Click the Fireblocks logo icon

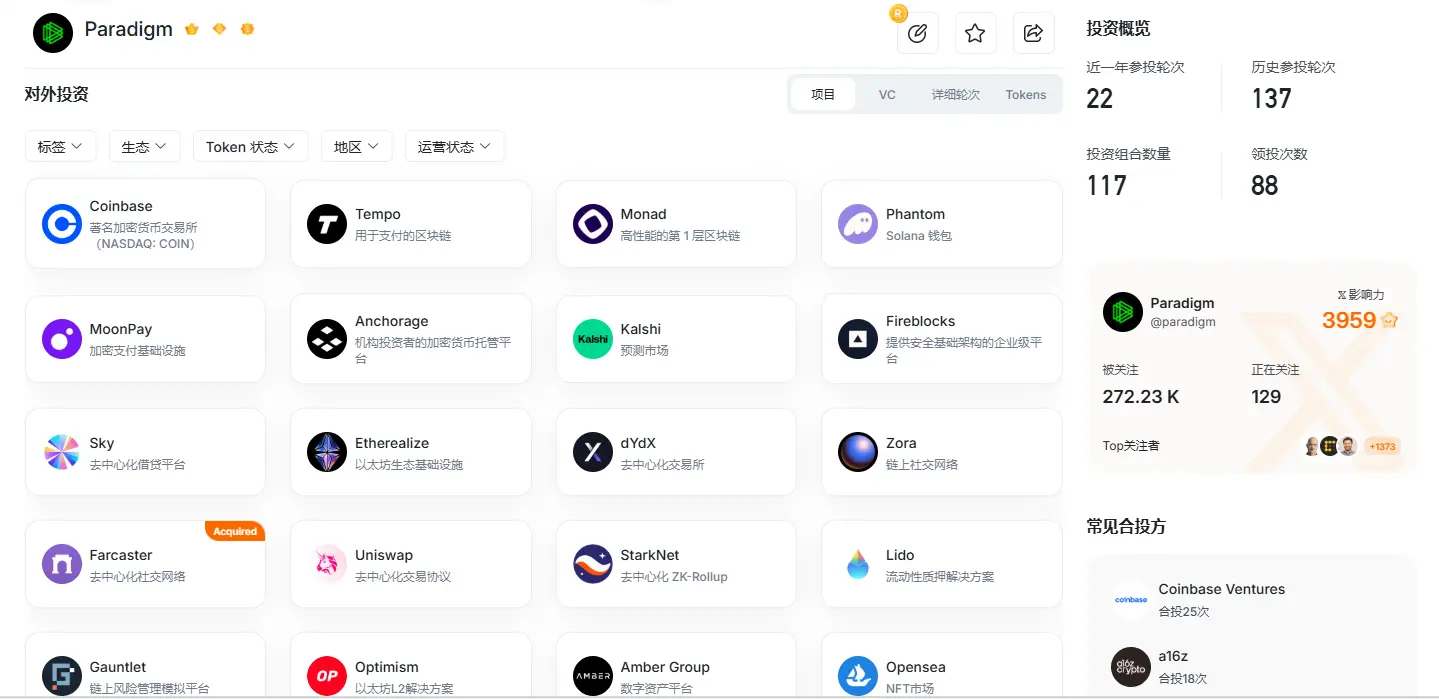pos(857,339)
